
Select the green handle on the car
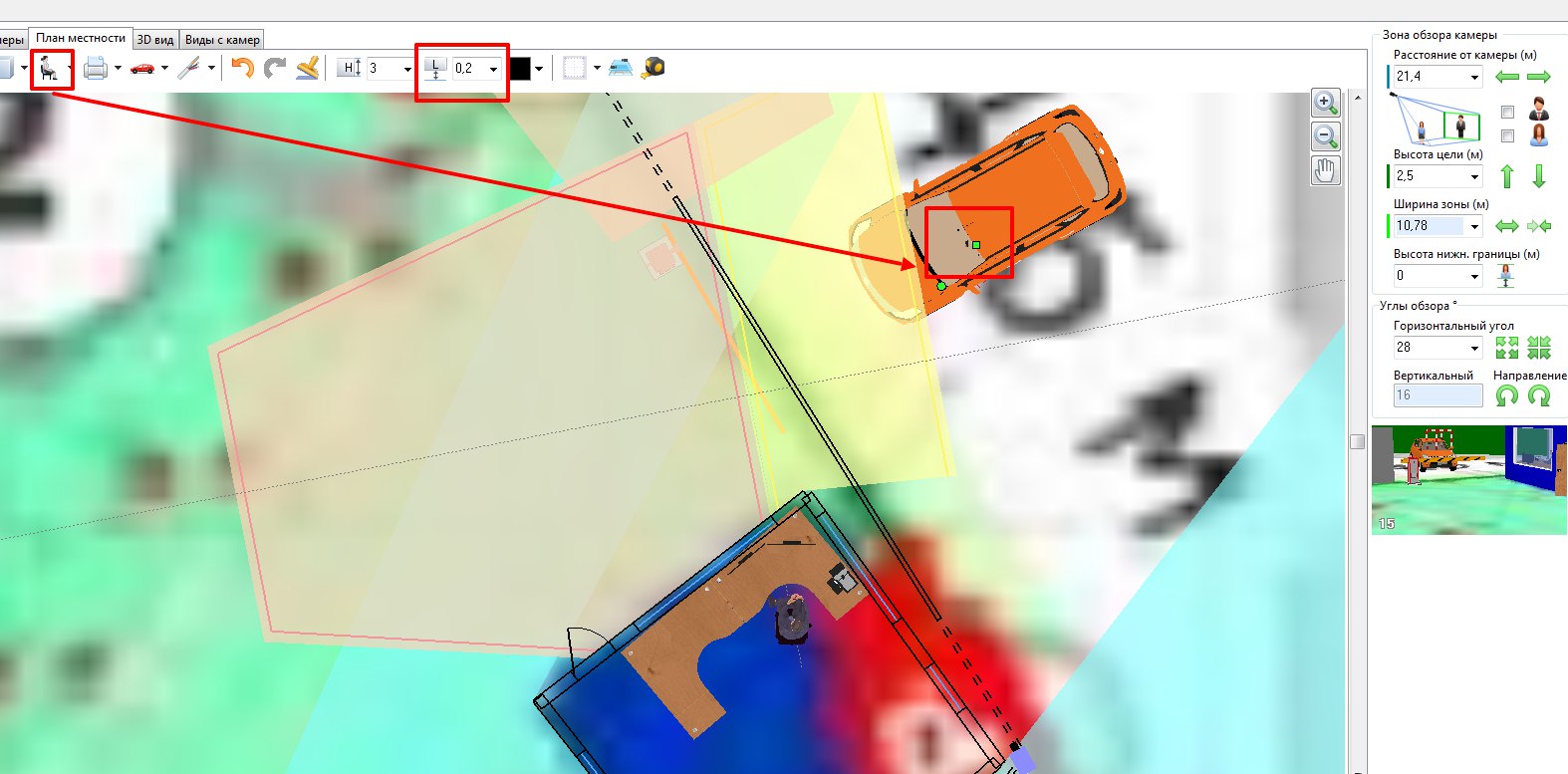click(x=976, y=245)
